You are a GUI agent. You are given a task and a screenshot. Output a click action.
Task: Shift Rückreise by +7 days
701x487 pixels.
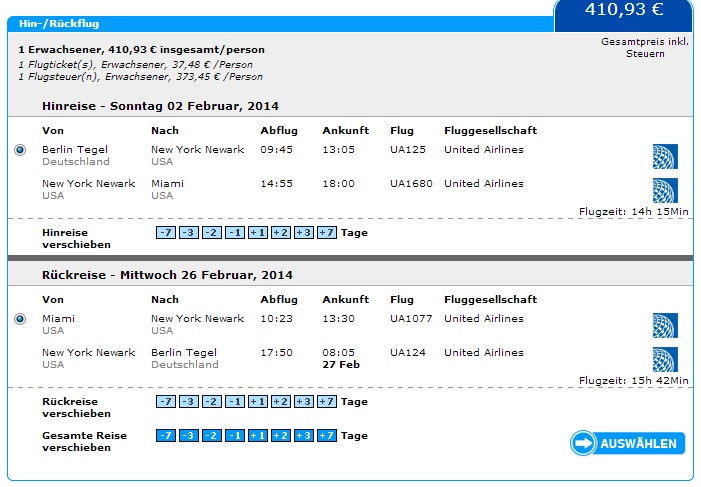coord(327,402)
